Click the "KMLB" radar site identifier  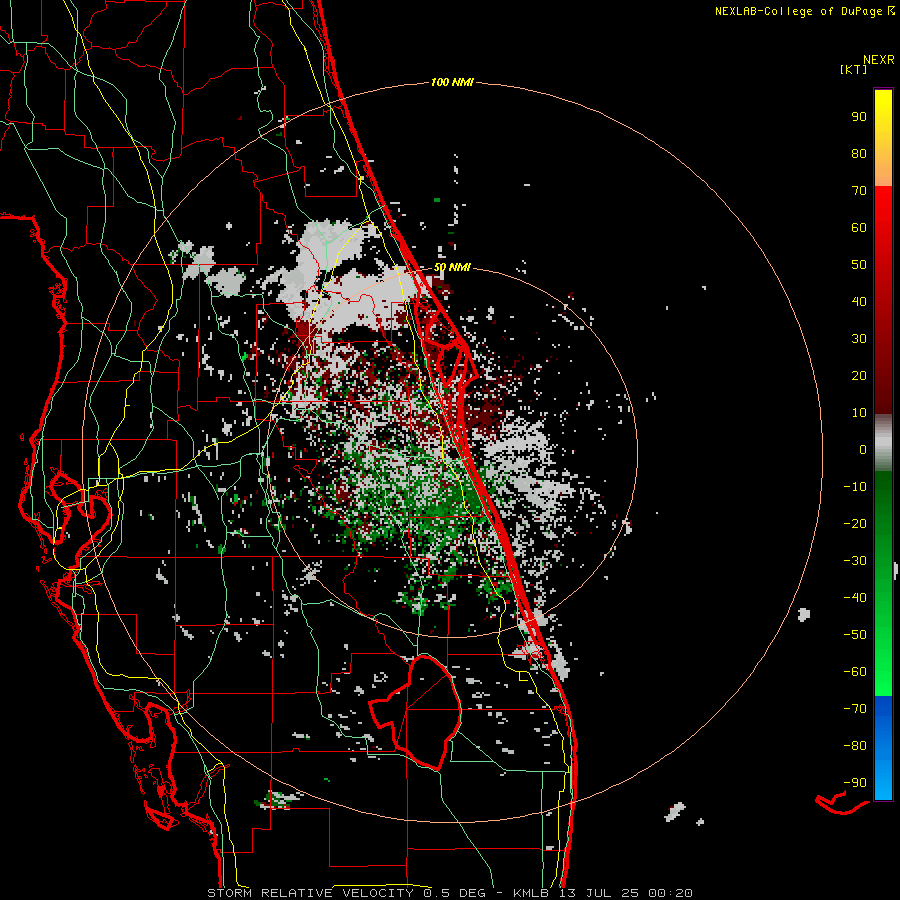[x=532, y=893]
